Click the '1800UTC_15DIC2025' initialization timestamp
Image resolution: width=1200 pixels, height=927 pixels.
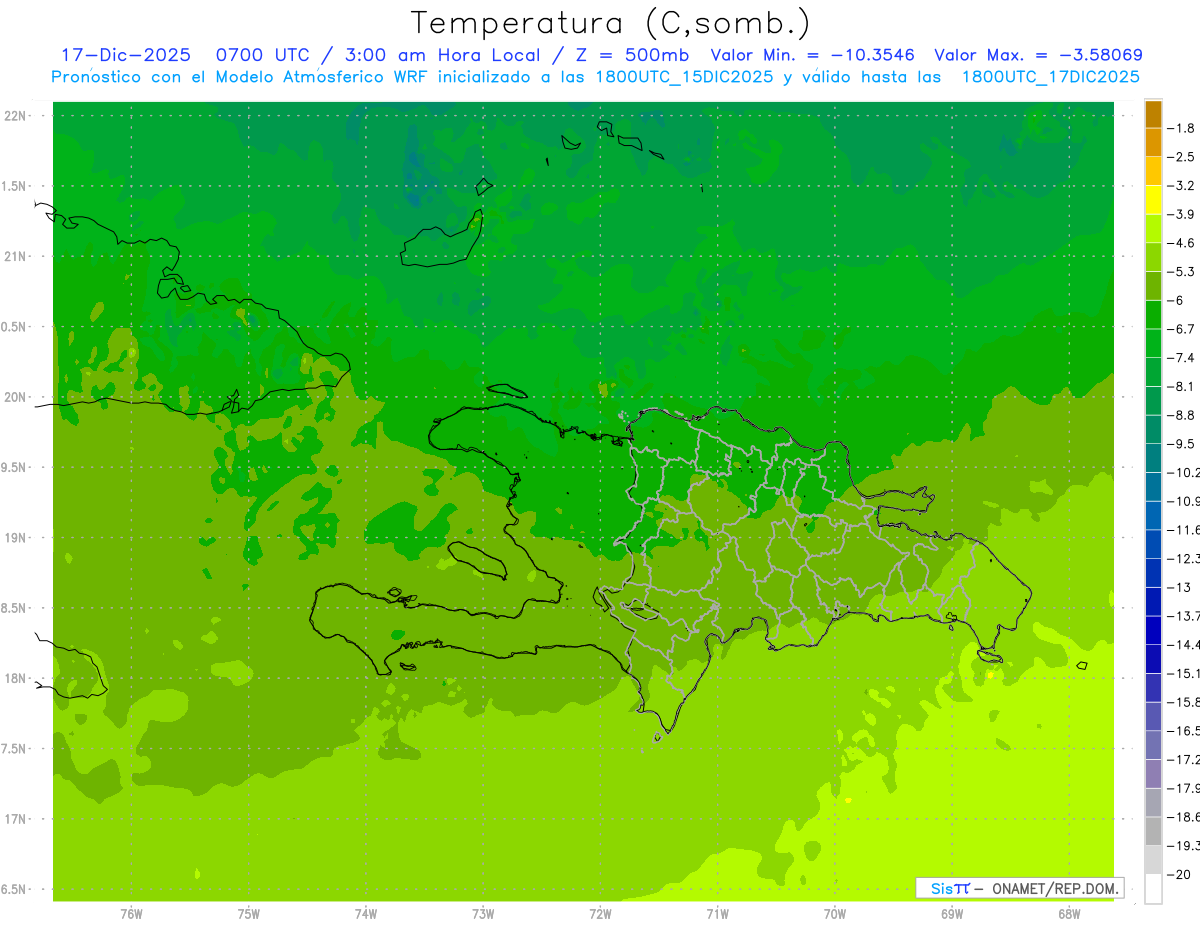(681, 77)
